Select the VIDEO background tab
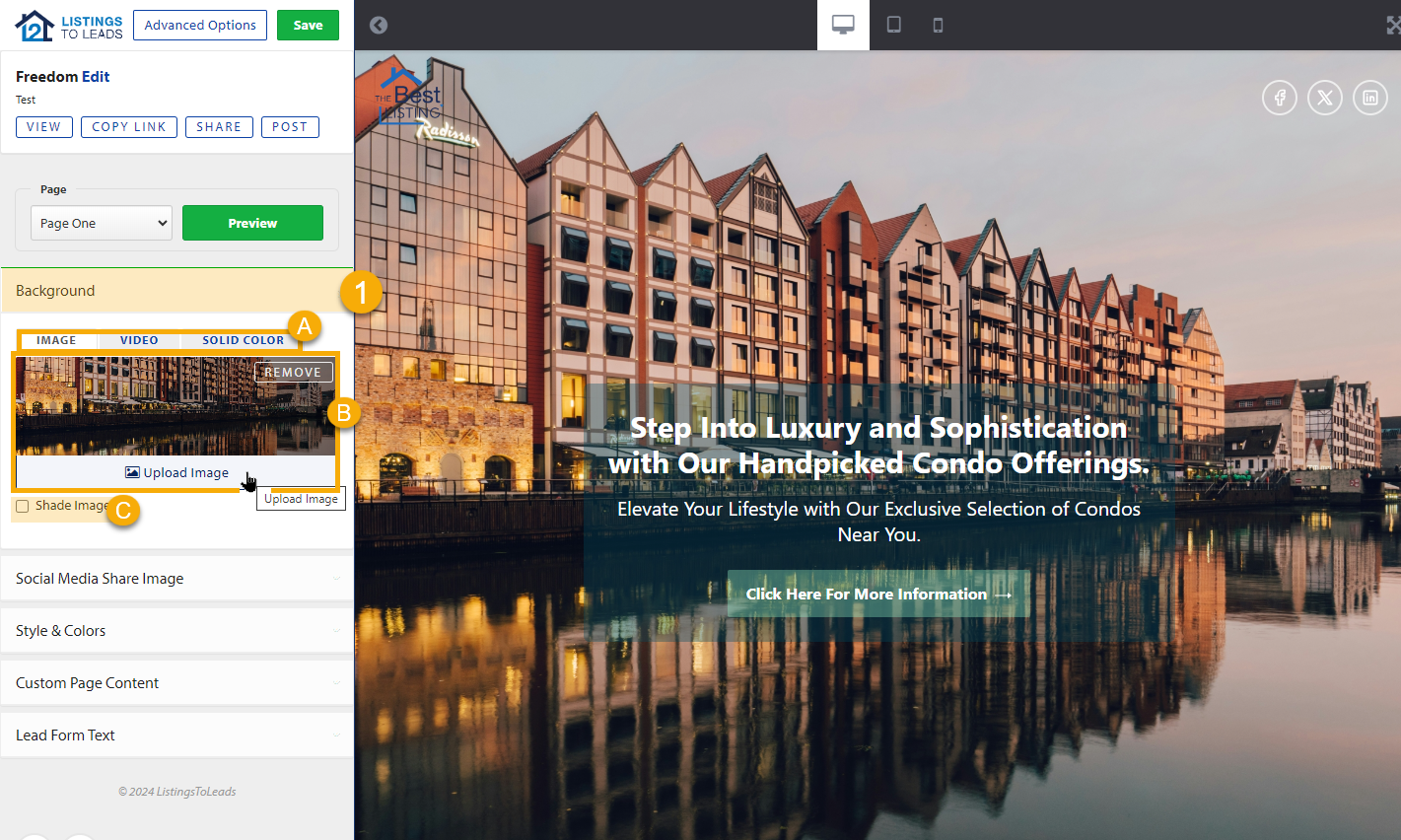The height and width of the screenshot is (840, 1401). [x=139, y=340]
